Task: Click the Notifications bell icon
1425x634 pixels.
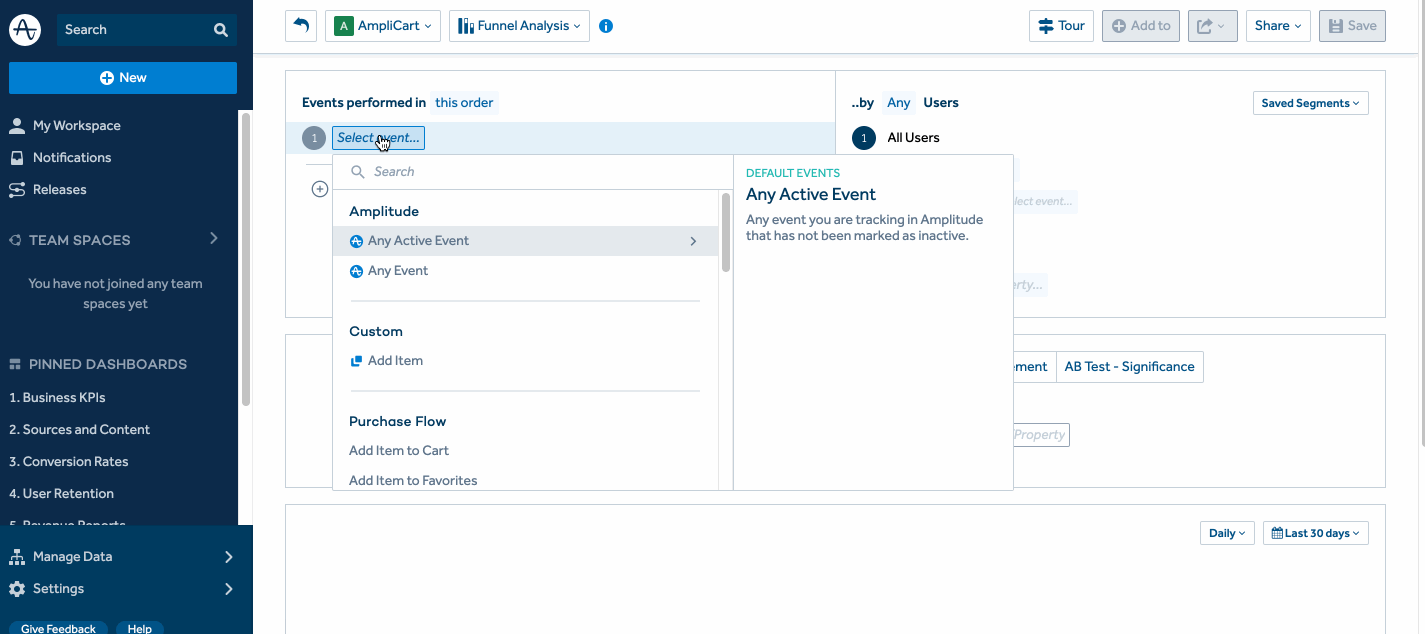Action: [17, 158]
